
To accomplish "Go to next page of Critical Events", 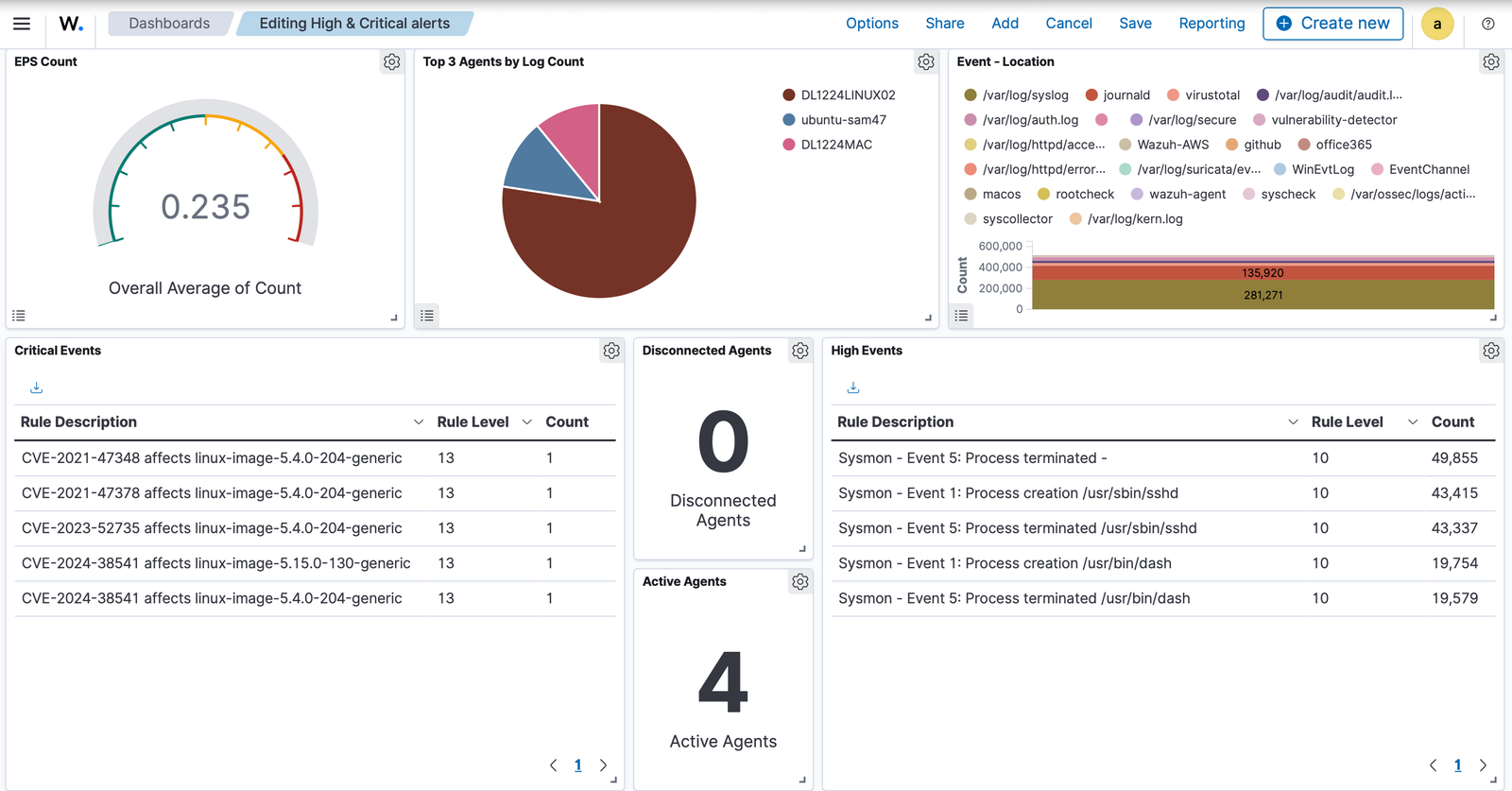I will 603,765.
